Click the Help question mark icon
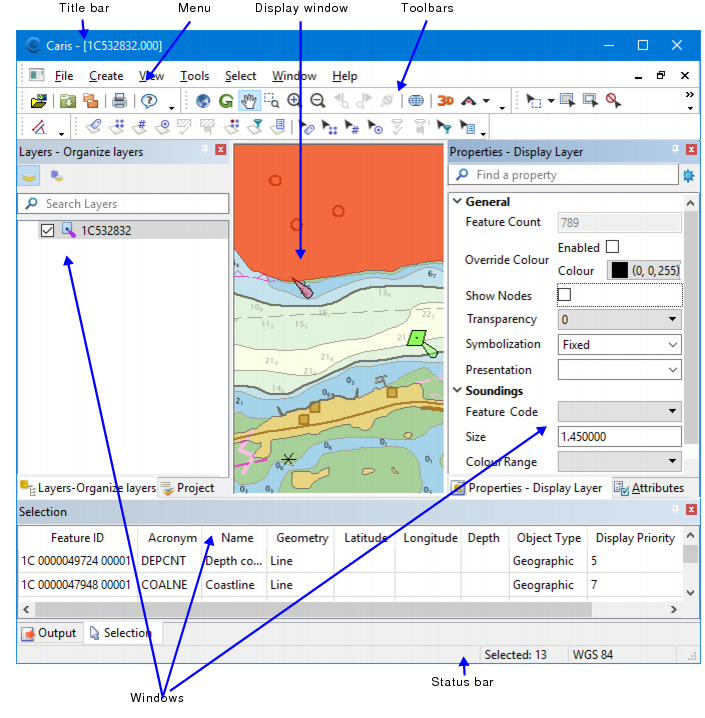Screen dimensions: 705x718 click(150, 101)
